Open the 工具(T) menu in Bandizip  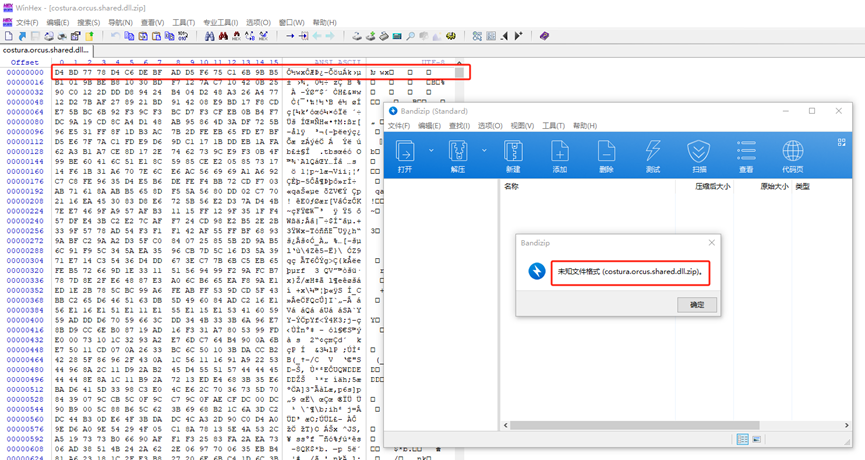click(x=553, y=126)
